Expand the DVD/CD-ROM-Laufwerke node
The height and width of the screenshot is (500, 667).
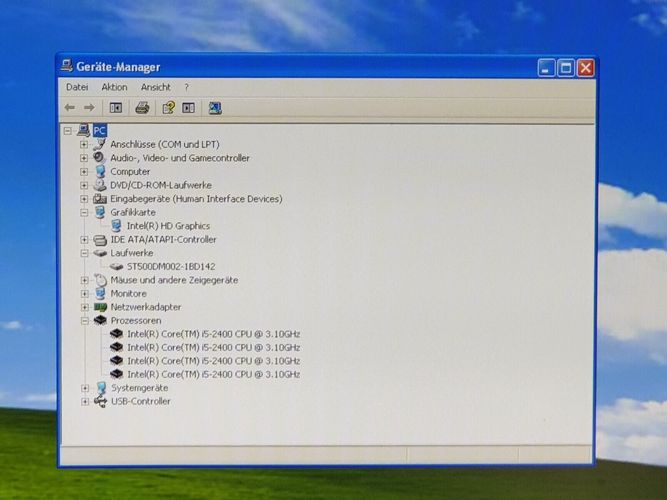[84, 185]
